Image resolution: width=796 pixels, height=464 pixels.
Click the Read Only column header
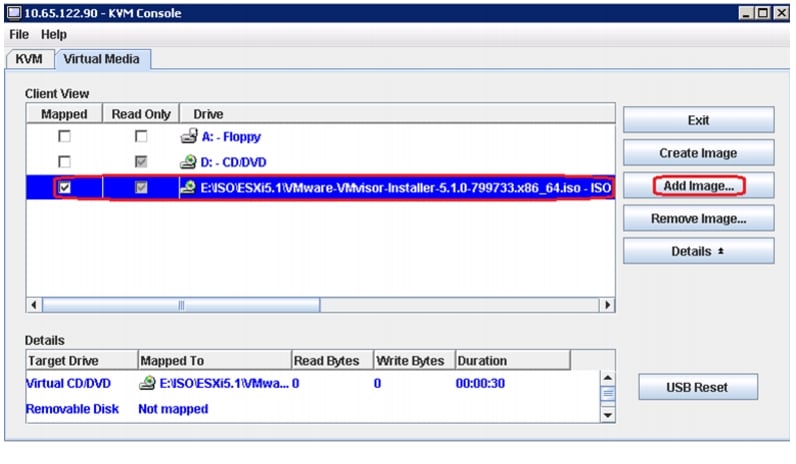[x=141, y=114]
